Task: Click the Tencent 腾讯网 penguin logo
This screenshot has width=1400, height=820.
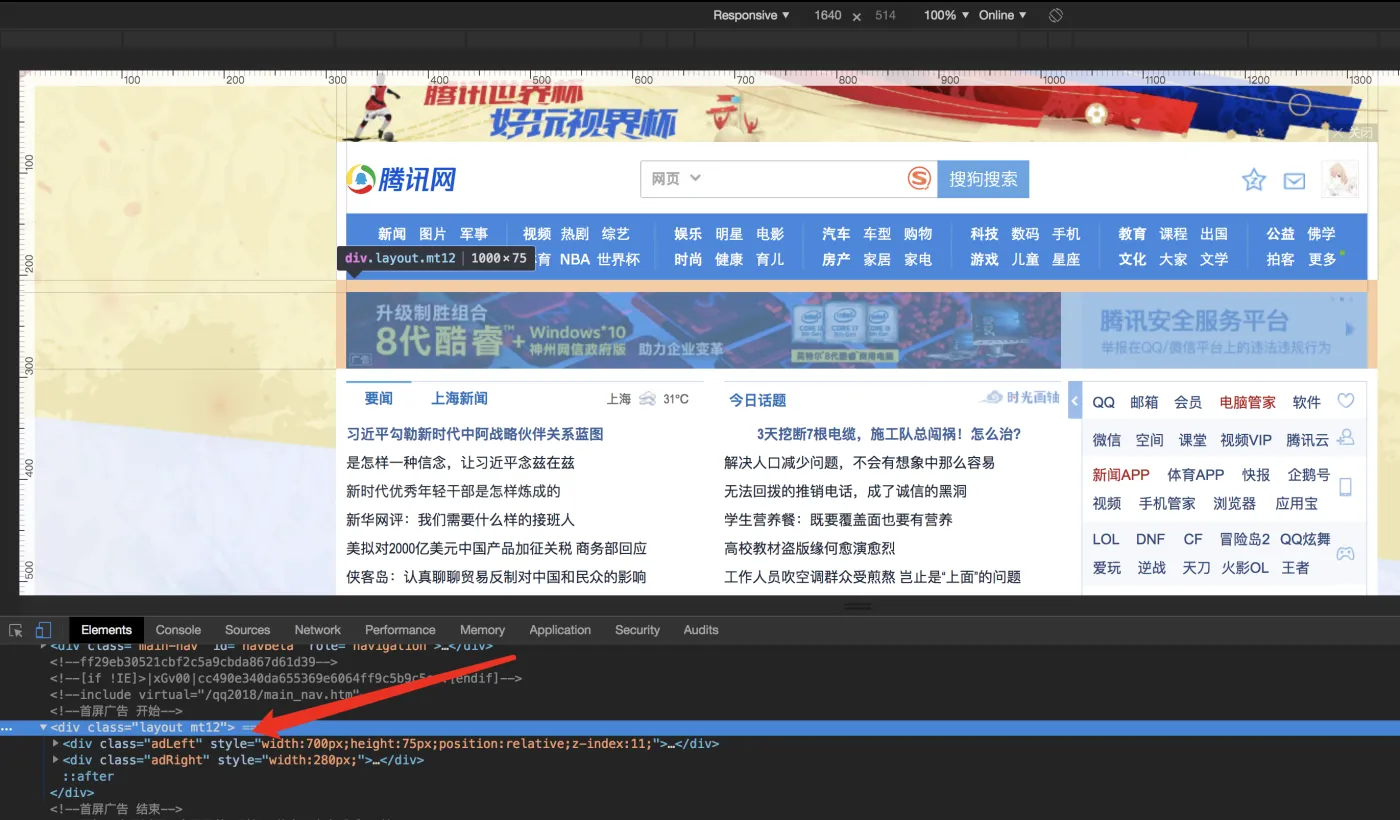Action: 401,180
